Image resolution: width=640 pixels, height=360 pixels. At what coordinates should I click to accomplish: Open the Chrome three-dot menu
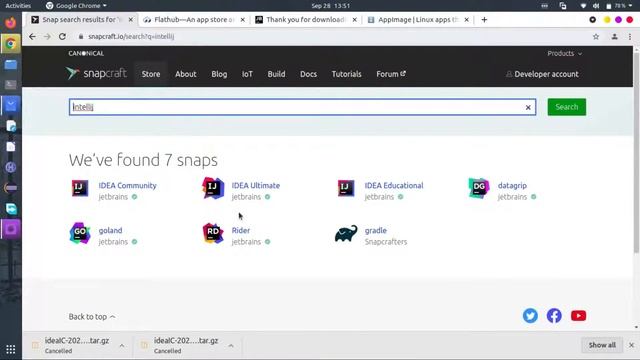tap(630, 36)
